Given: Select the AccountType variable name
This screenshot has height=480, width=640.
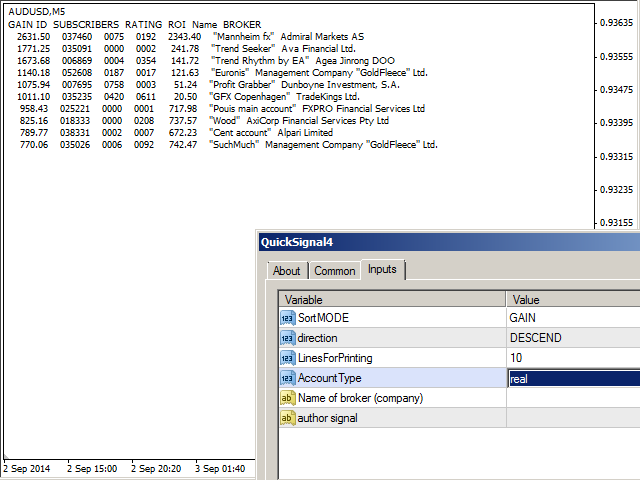Looking at the screenshot, I should (329, 378).
